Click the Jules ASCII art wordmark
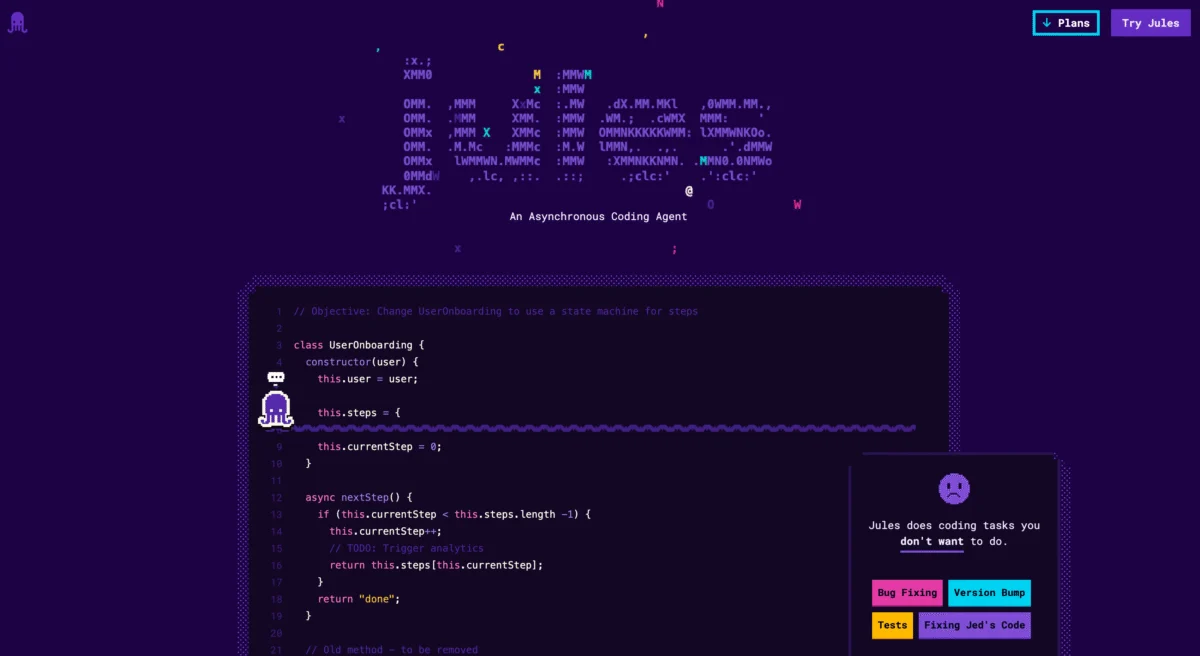This screenshot has width=1200, height=656. click(577, 133)
